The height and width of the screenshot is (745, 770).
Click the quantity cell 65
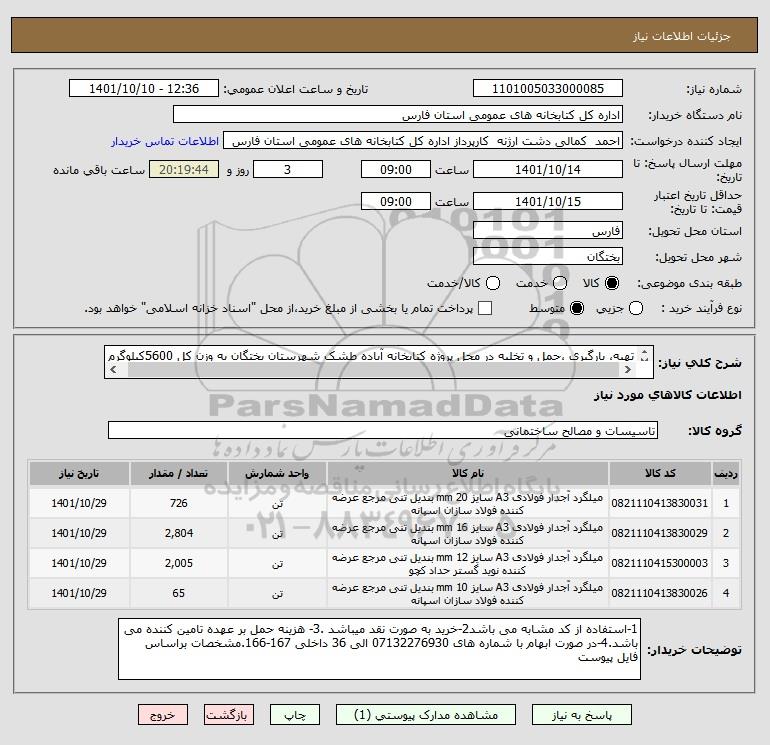pos(179,593)
